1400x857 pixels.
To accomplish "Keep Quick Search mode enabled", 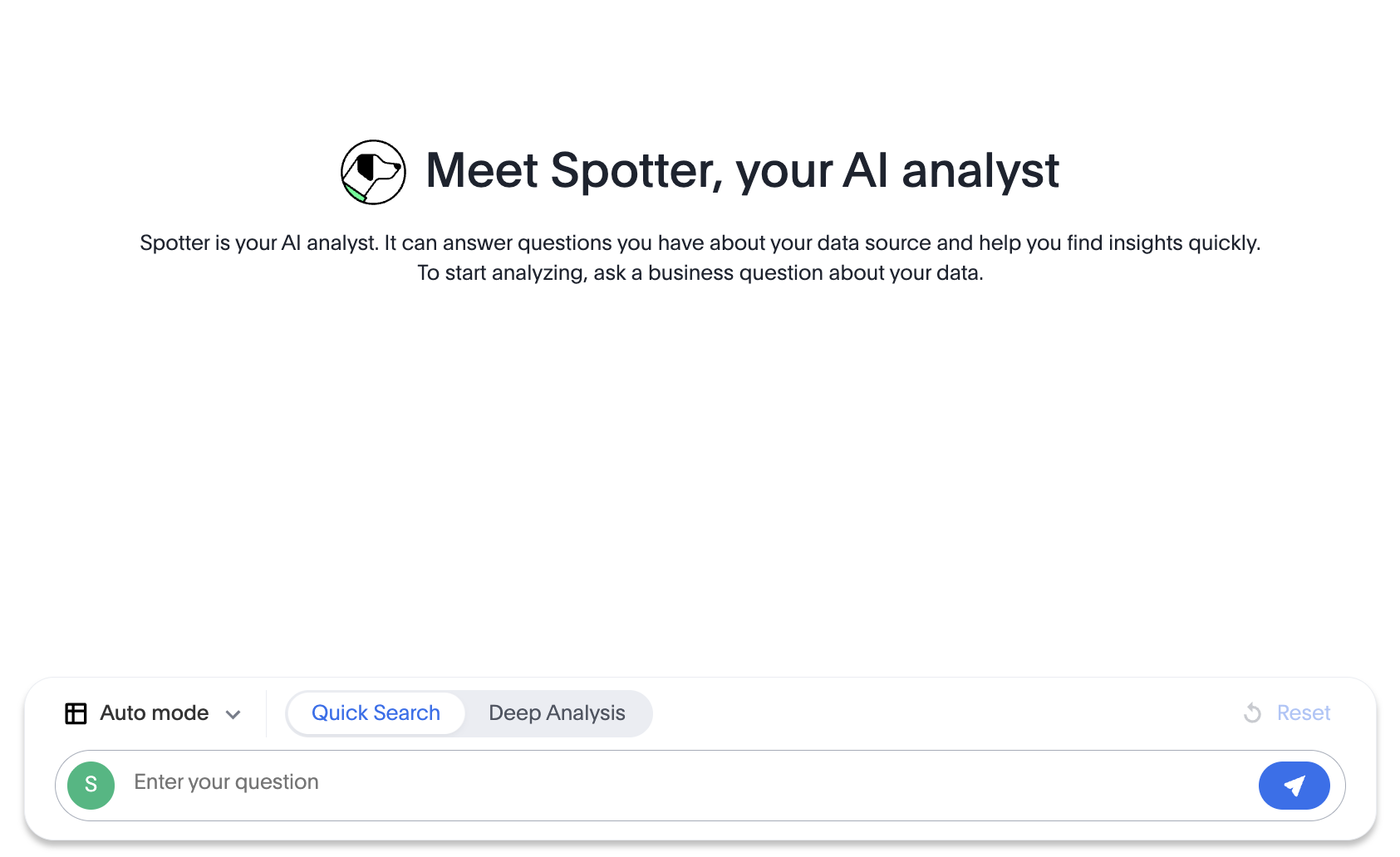I will click(375, 713).
